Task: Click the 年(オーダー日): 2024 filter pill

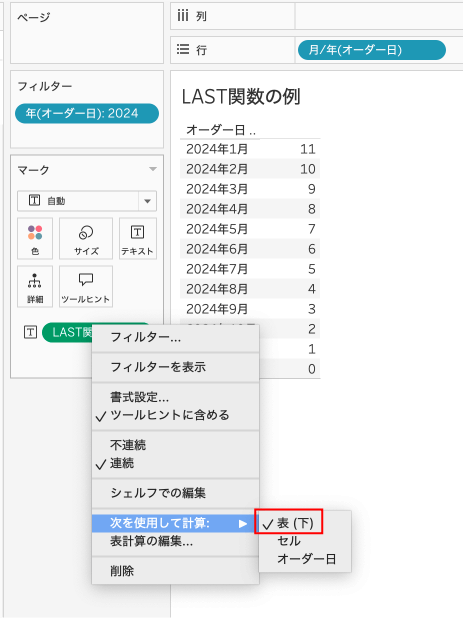Action: [87, 114]
